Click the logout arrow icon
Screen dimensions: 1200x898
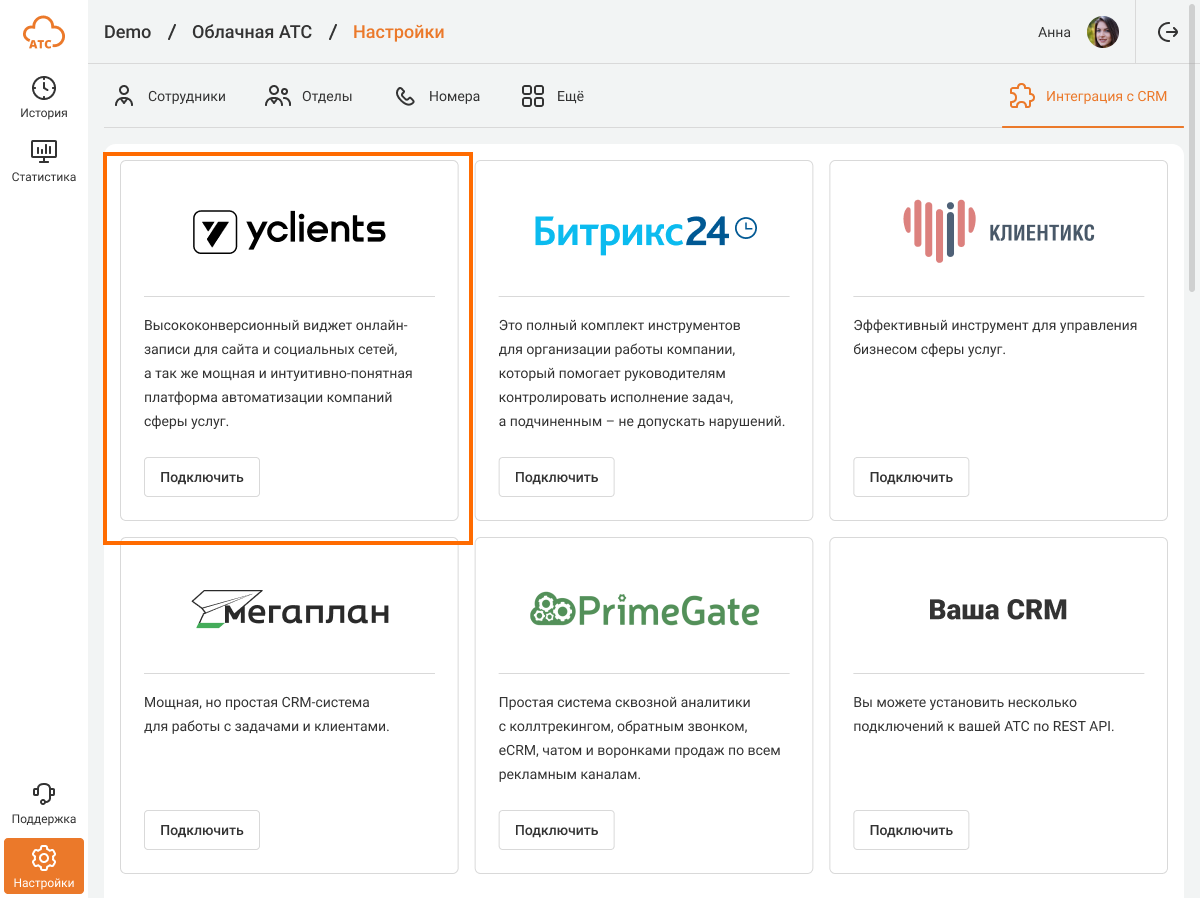(x=1168, y=32)
